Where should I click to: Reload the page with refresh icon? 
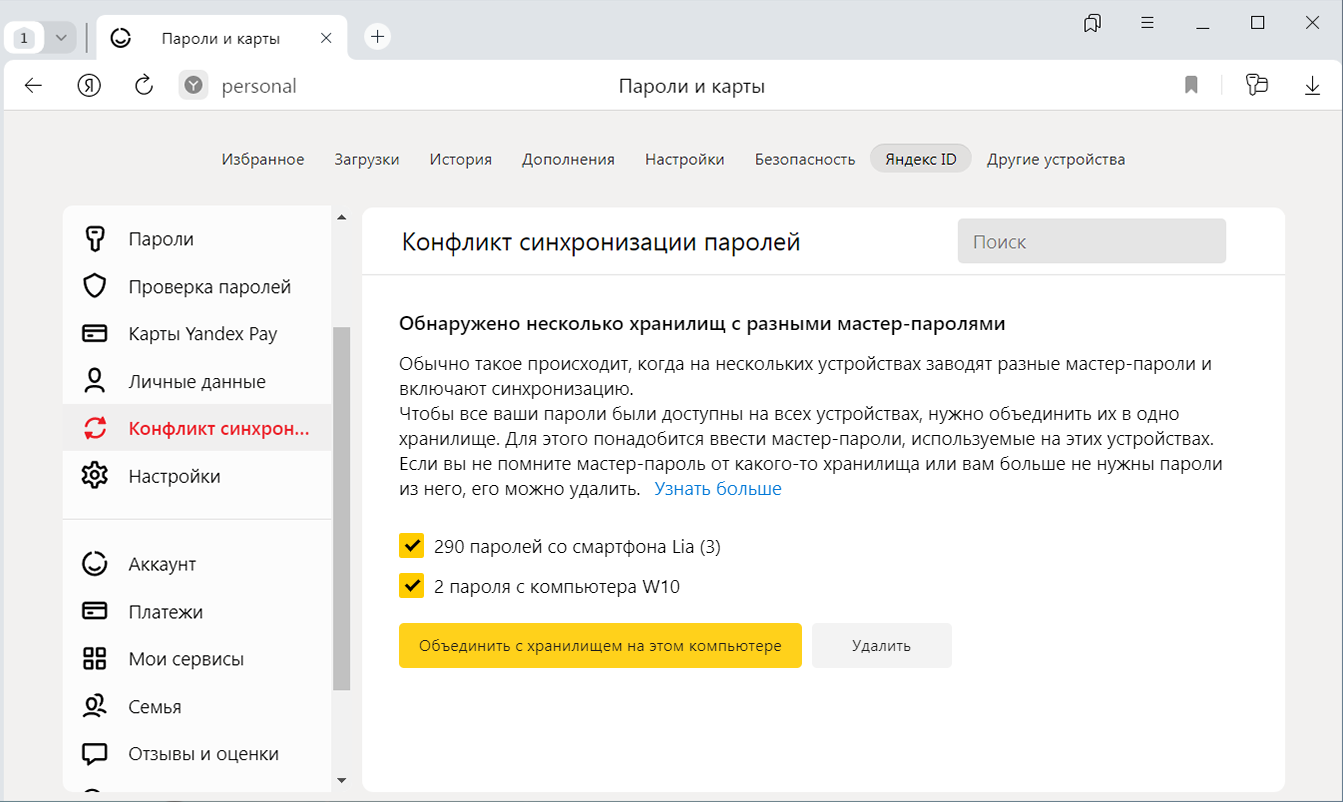click(x=144, y=86)
